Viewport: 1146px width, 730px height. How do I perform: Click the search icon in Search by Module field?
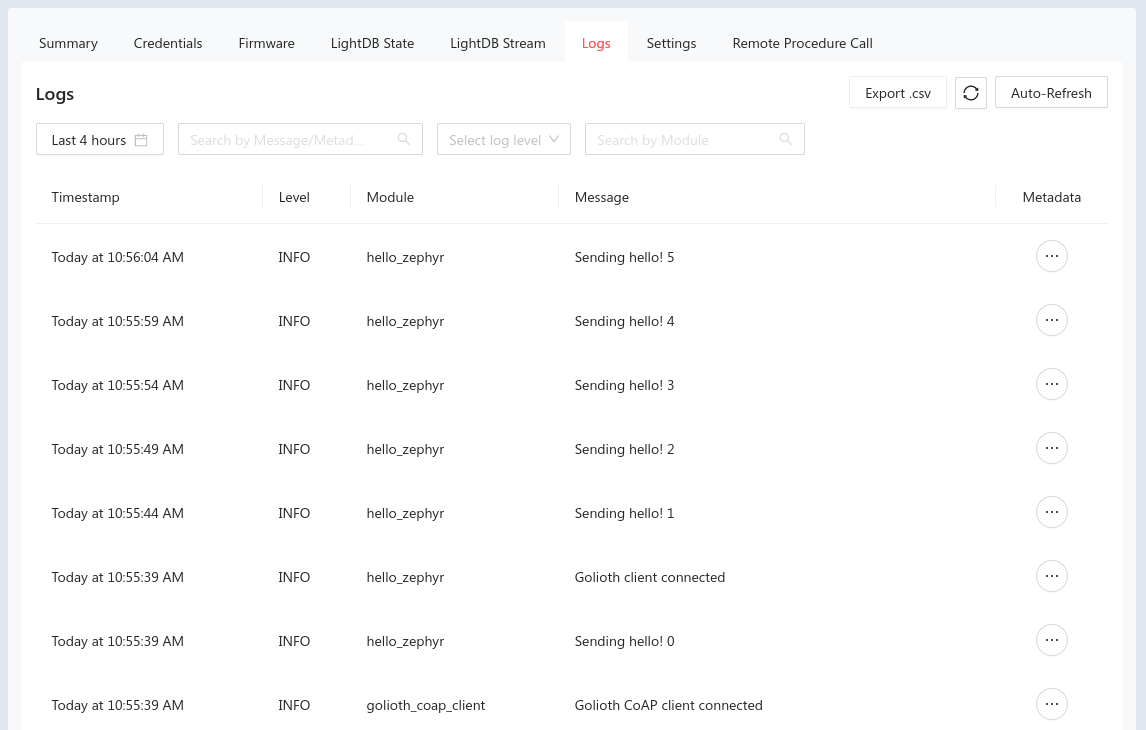click(x=785, y=139)
